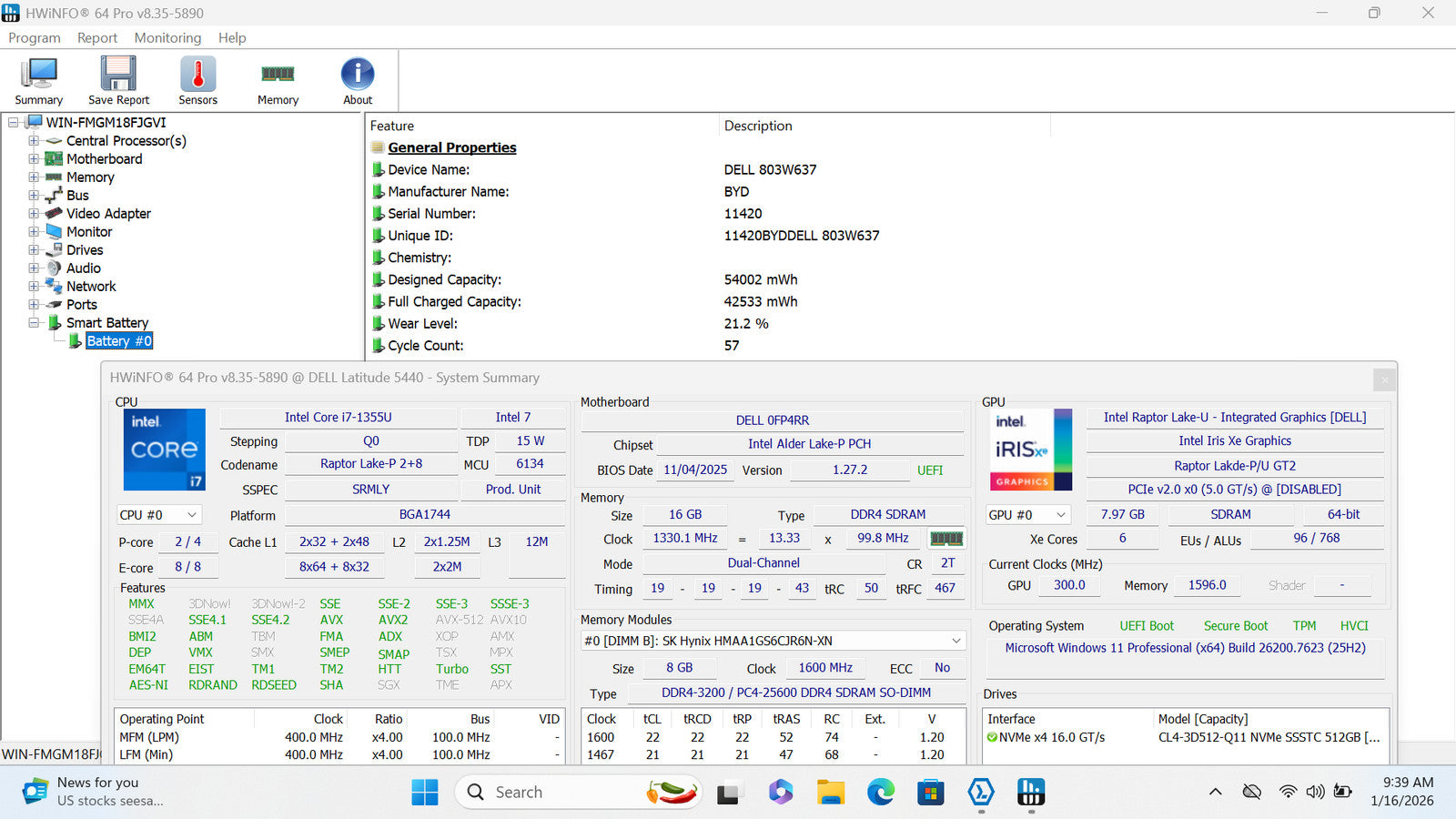
Task: Launch HWiNFO icon in the taskbar
Action: [1030, 793]
